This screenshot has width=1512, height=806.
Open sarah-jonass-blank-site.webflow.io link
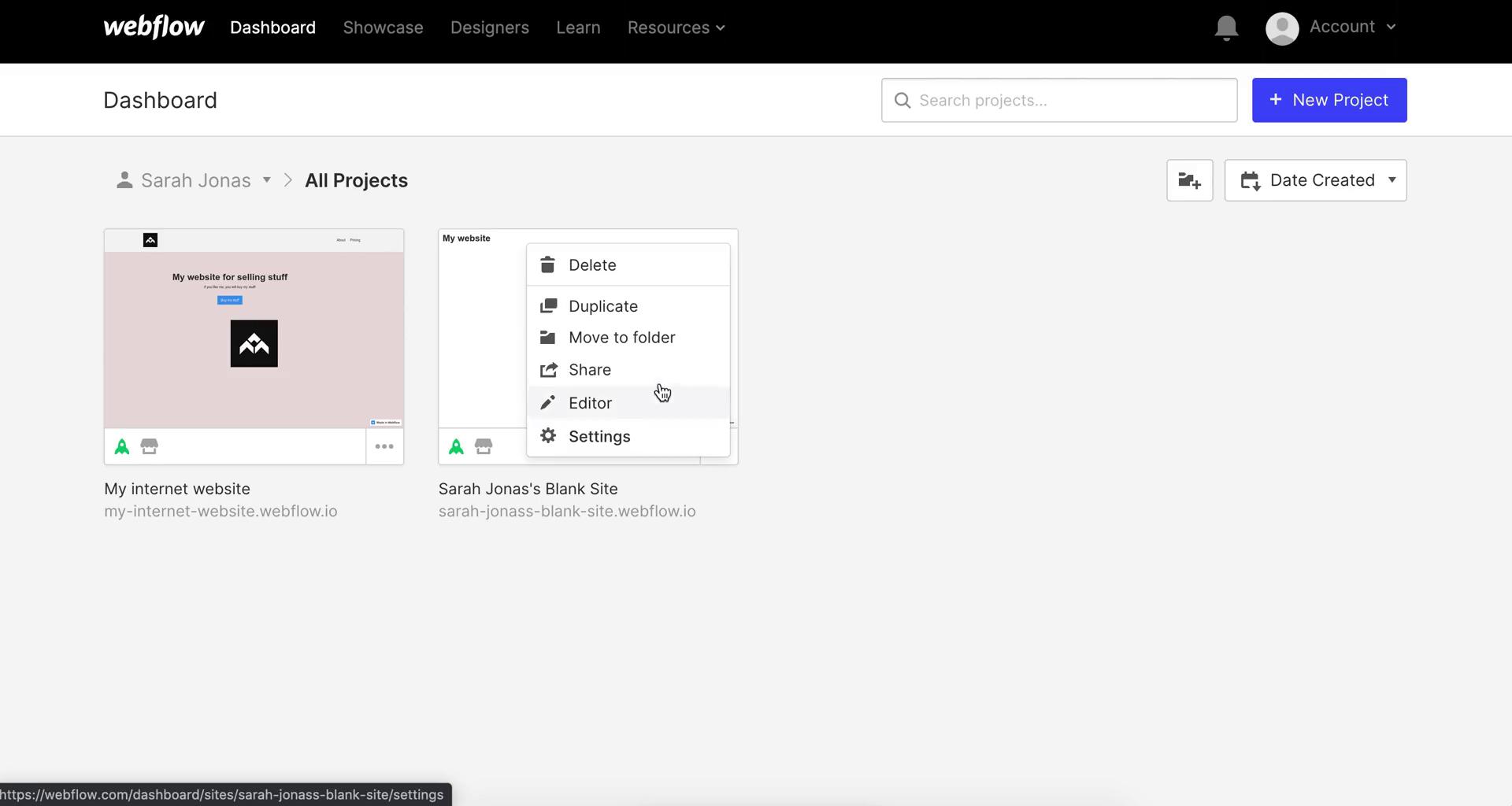click(x=567, y=511)
